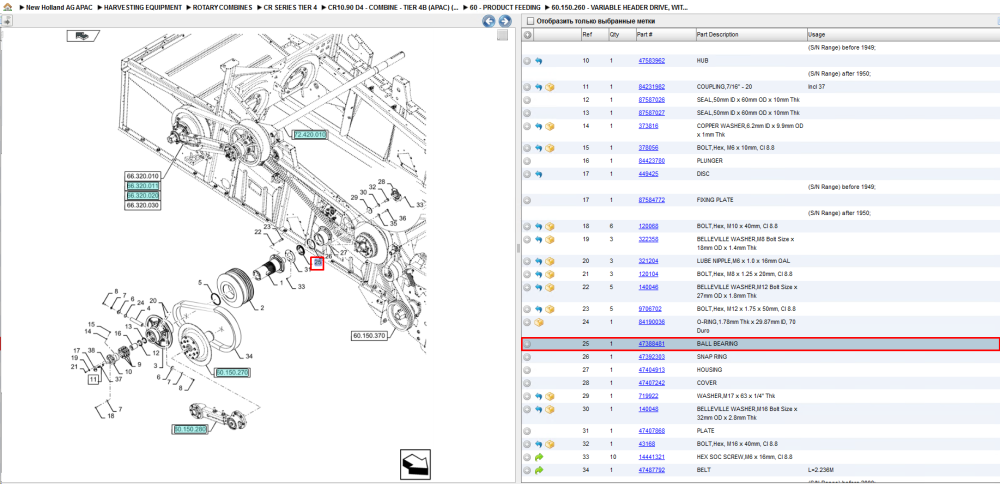Image resolution: width=1000 pixels, height=484 pixels.
Task: Open the 60 - PRODUCT FEEDING breadcrumb
Action: tap(505, 7)
